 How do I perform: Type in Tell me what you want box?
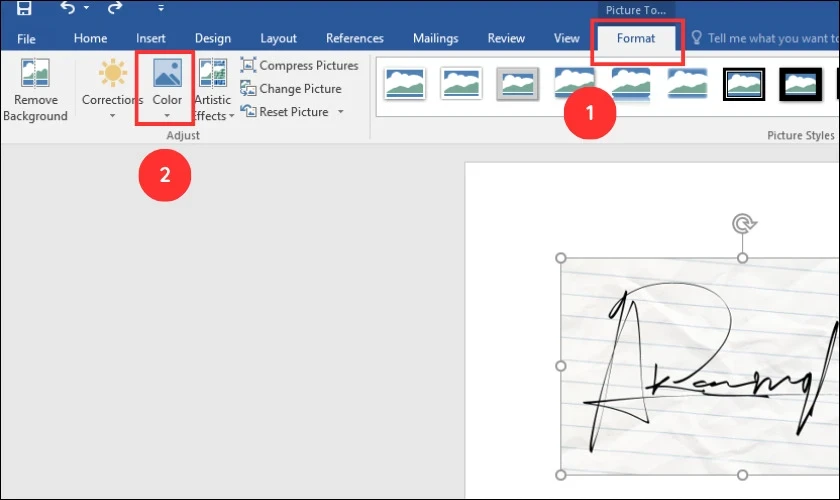pos(770,39)
